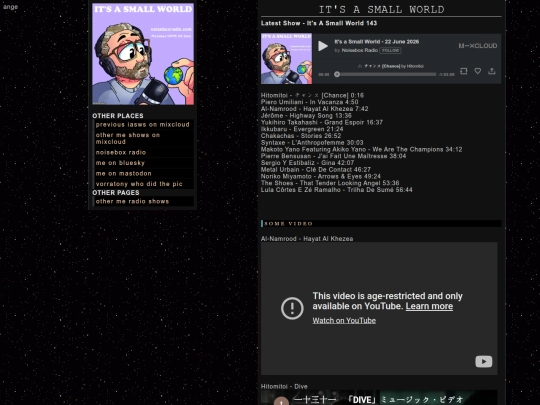The image size is (540, 405).
Task: Select the Sergio Y Estibaliz - Gina line
Action: [x=307, y=163]
